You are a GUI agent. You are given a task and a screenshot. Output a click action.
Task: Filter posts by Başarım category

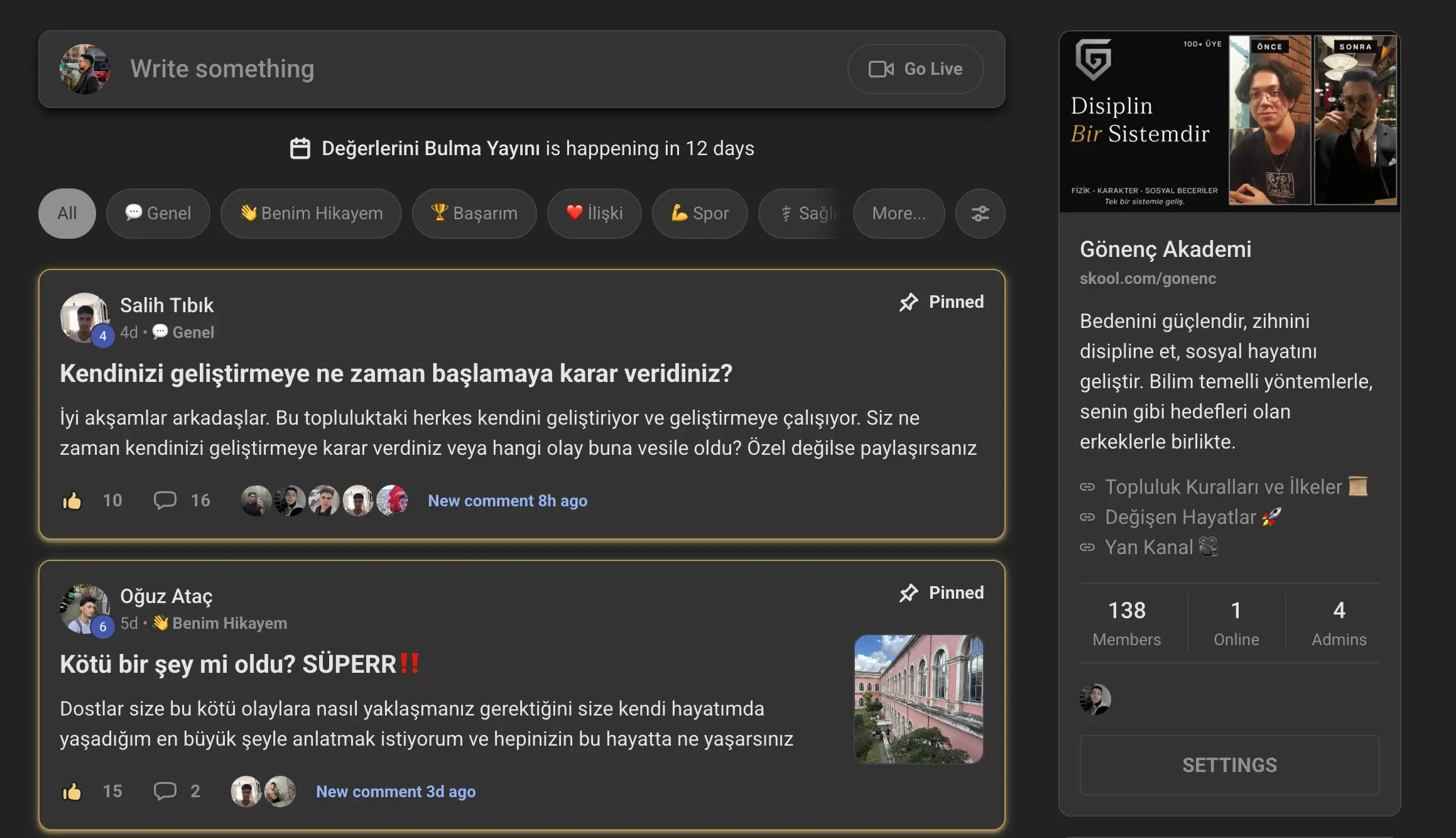coord(474,214)
